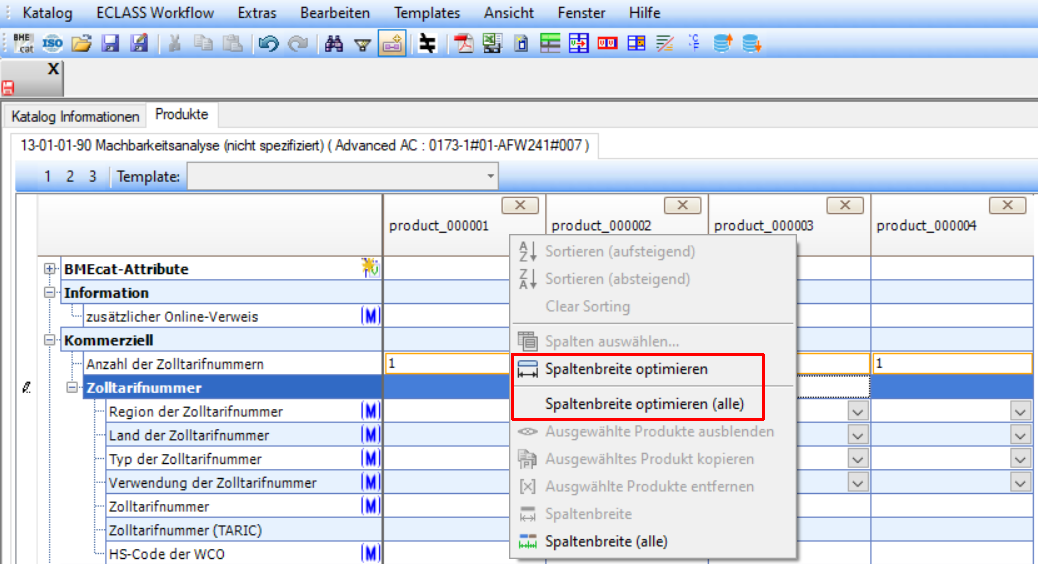This screenshot has width=1038, height=564.
Task: Click the save diskette icon
Action: (110, 43)
